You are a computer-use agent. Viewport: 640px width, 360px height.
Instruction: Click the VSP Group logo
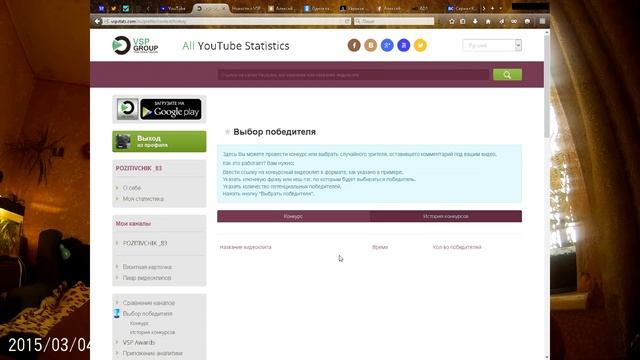tap(135, 45)
